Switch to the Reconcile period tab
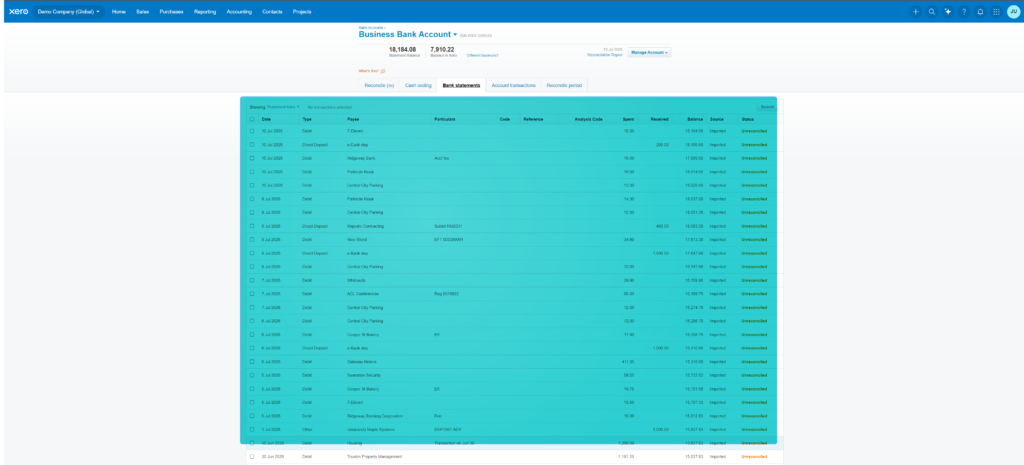 pyautogui.click(x=564, y=85)
